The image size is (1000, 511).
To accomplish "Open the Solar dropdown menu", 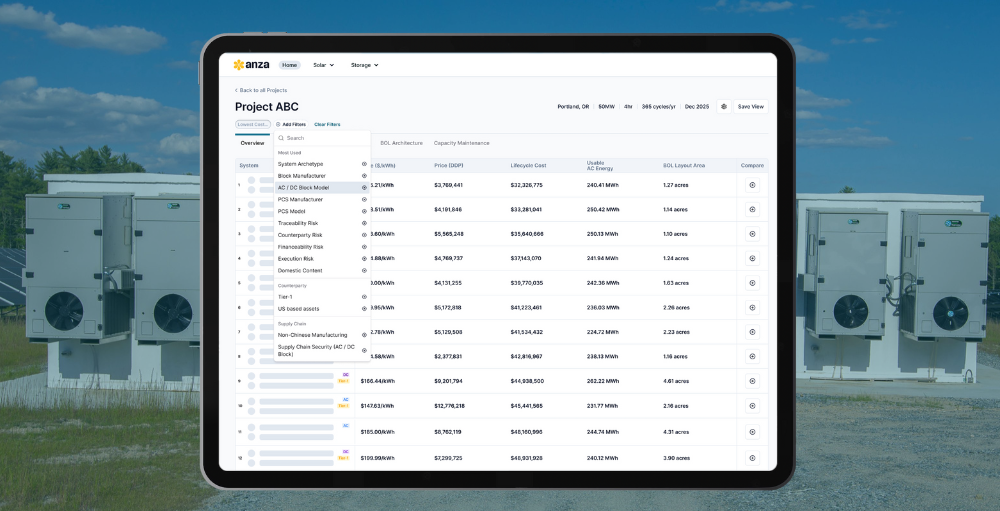I will [323, 65].
